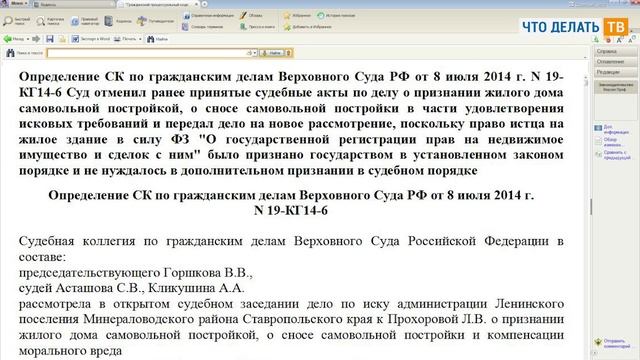Open История поиска

[x=336, y=16]
